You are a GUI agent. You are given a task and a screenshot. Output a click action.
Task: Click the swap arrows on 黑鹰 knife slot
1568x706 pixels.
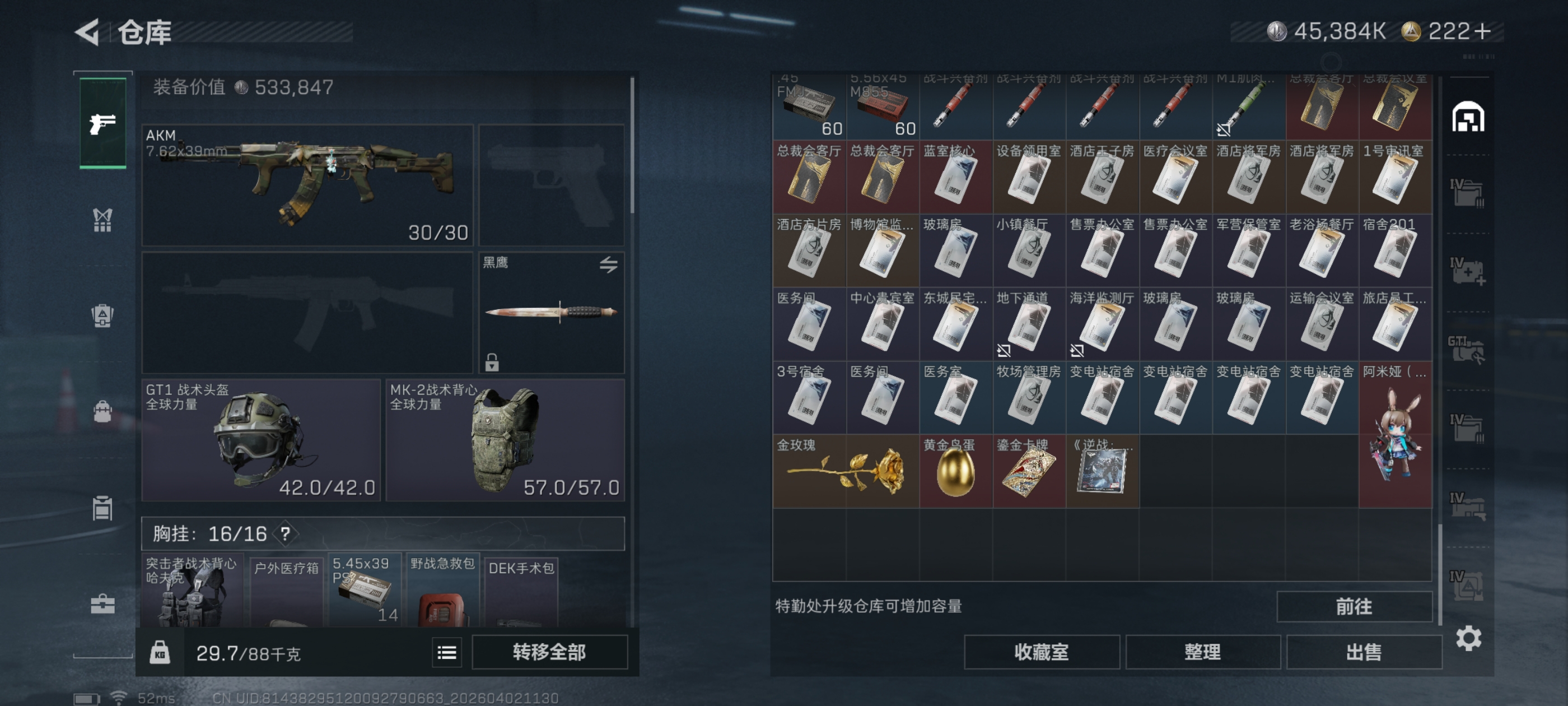[608, 264]
